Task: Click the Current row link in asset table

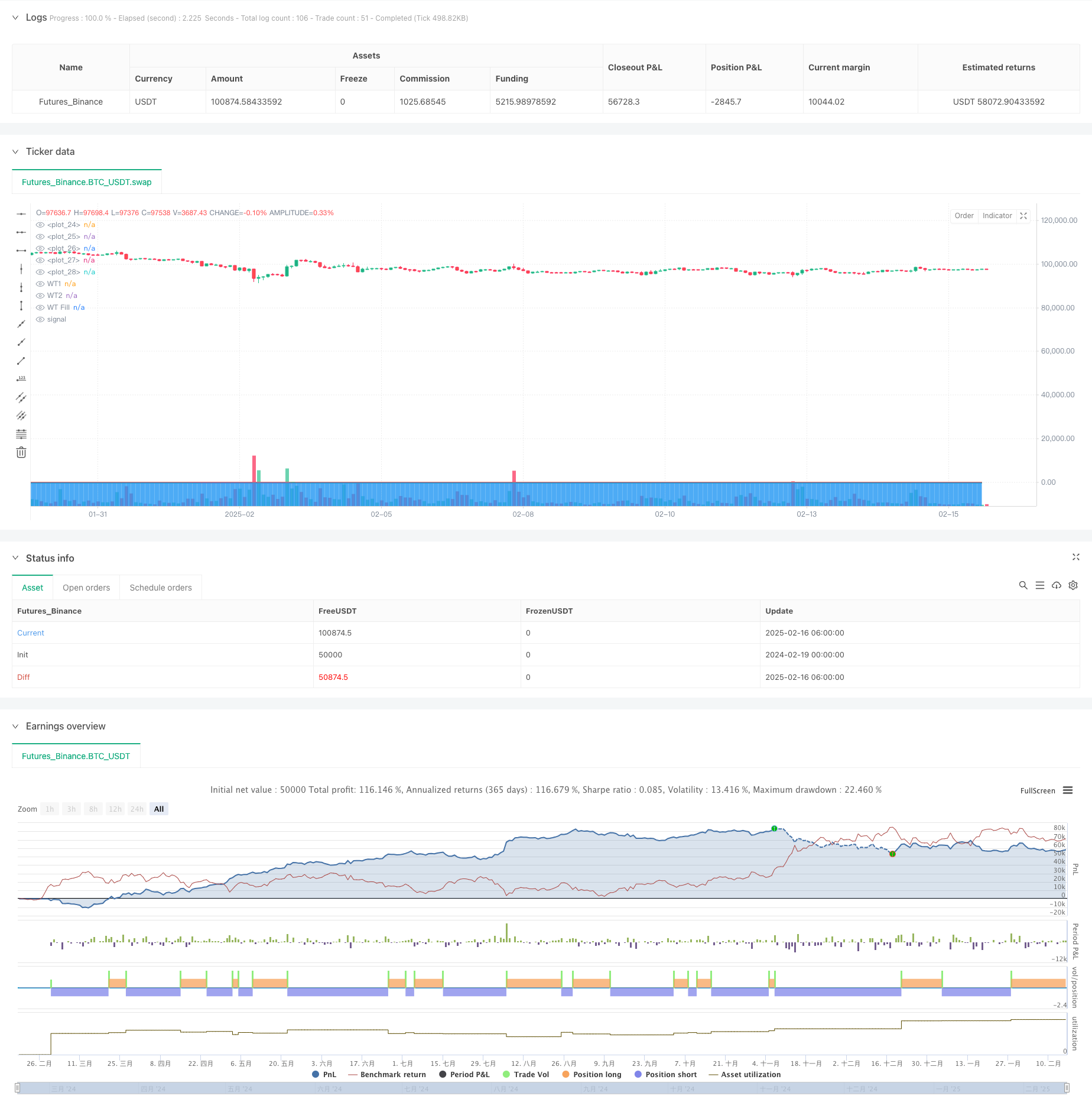Action: (x=31, y=633)
